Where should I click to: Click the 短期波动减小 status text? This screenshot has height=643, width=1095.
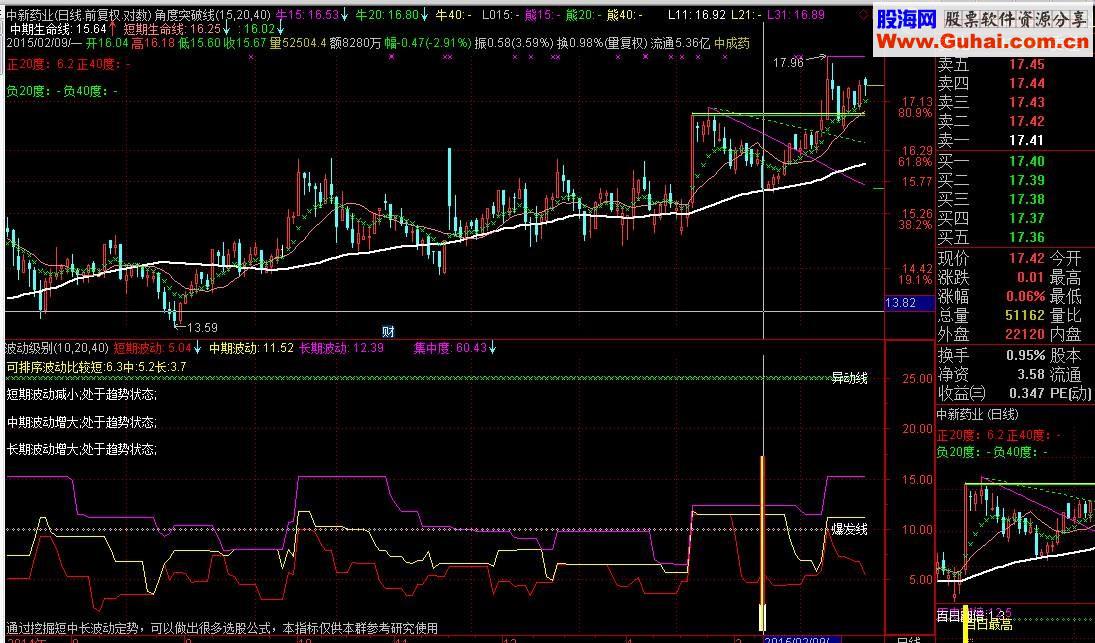82,394
